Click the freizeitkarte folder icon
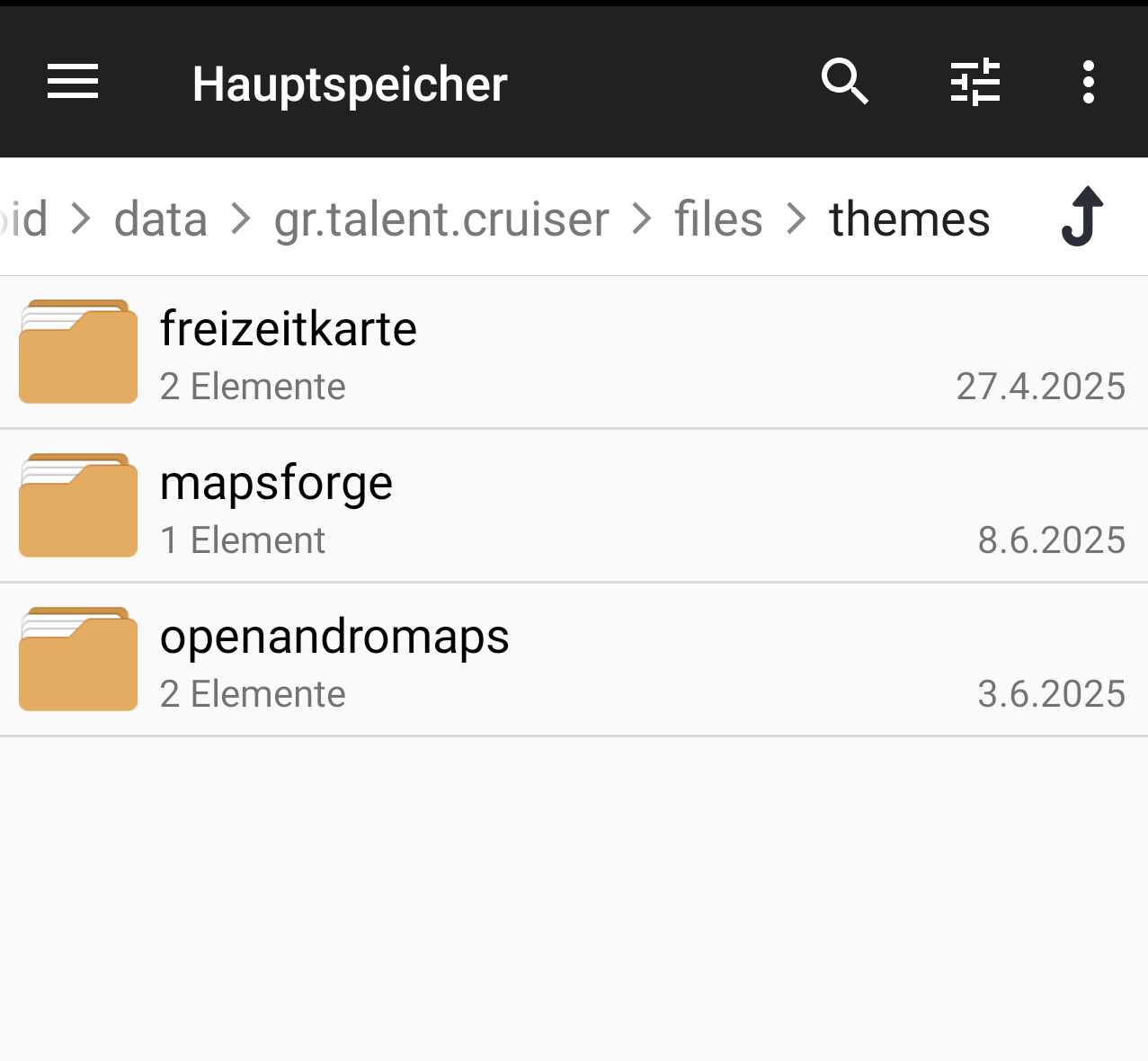The height and width of the screenshot is (1061, 1148). (78, 352)
